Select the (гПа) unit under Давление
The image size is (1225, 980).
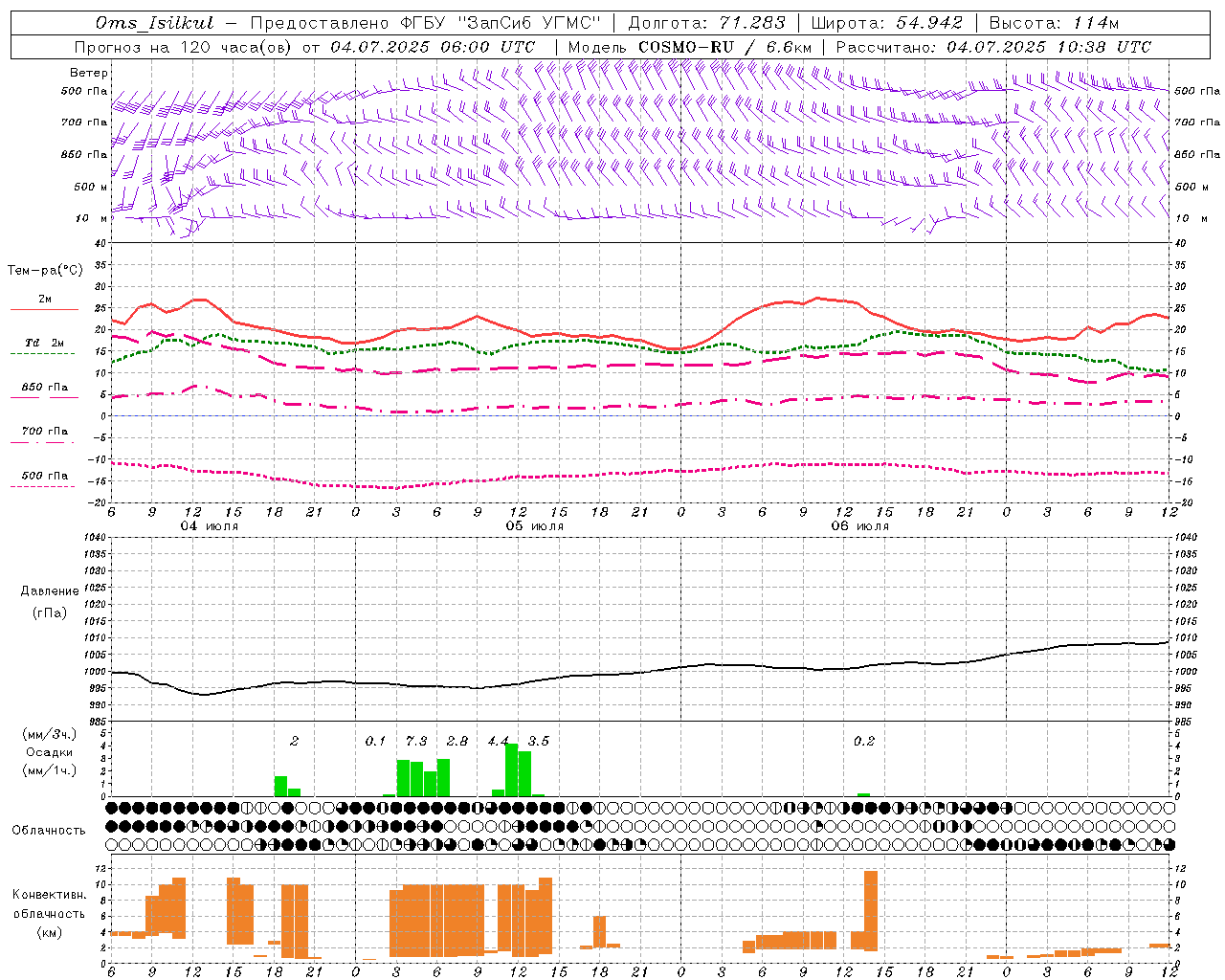[x=50, y=612]
